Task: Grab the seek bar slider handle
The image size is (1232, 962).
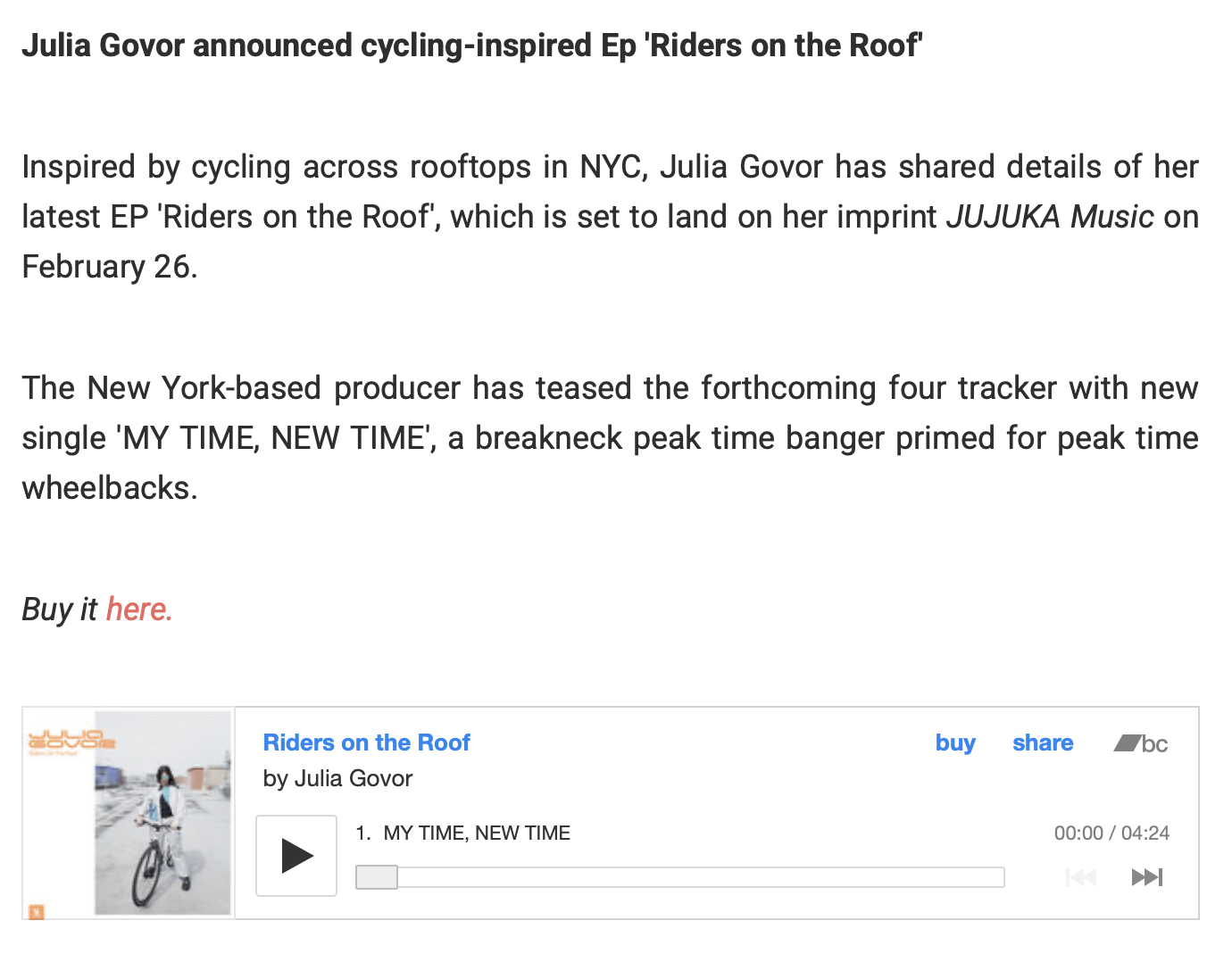Action: click(x=377, y=877)
